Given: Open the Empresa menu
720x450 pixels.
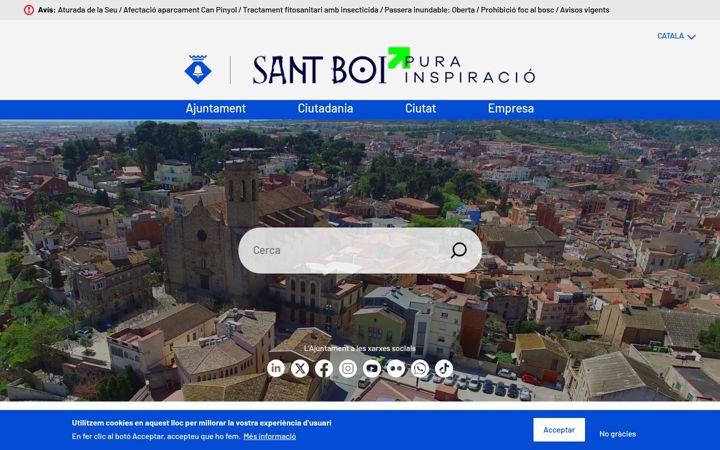Looking at the screenshot, I should click(511, 108).
